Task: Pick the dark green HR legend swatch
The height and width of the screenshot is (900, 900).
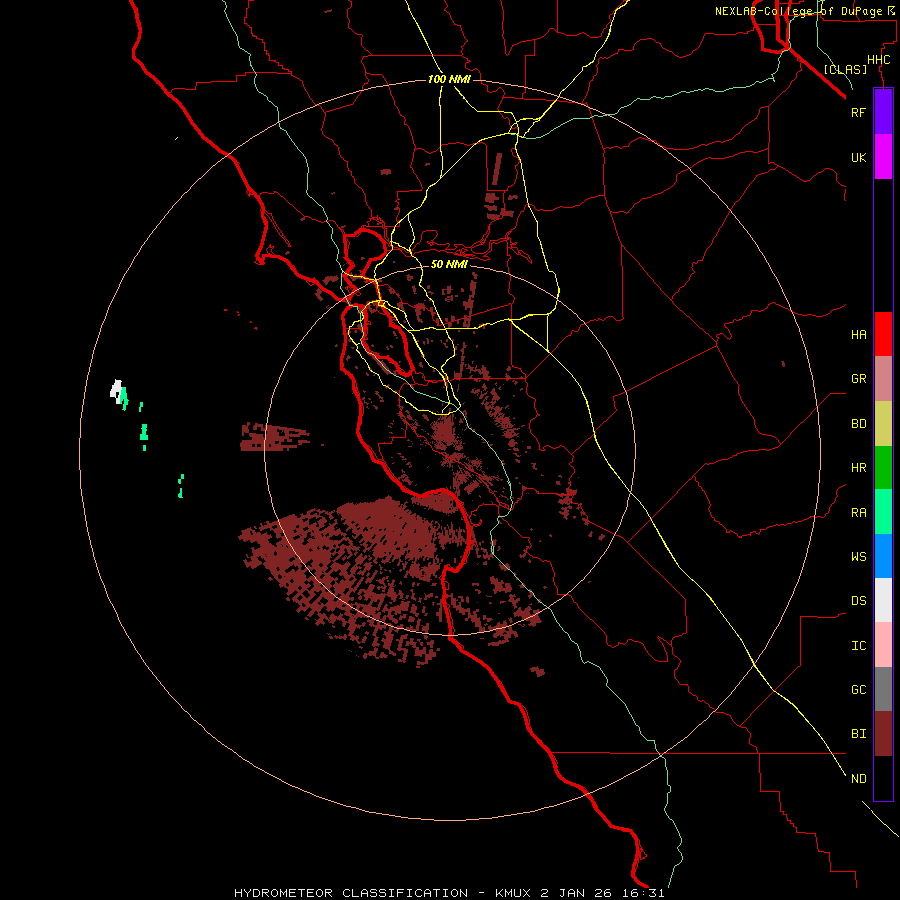Action: [883, 467]
